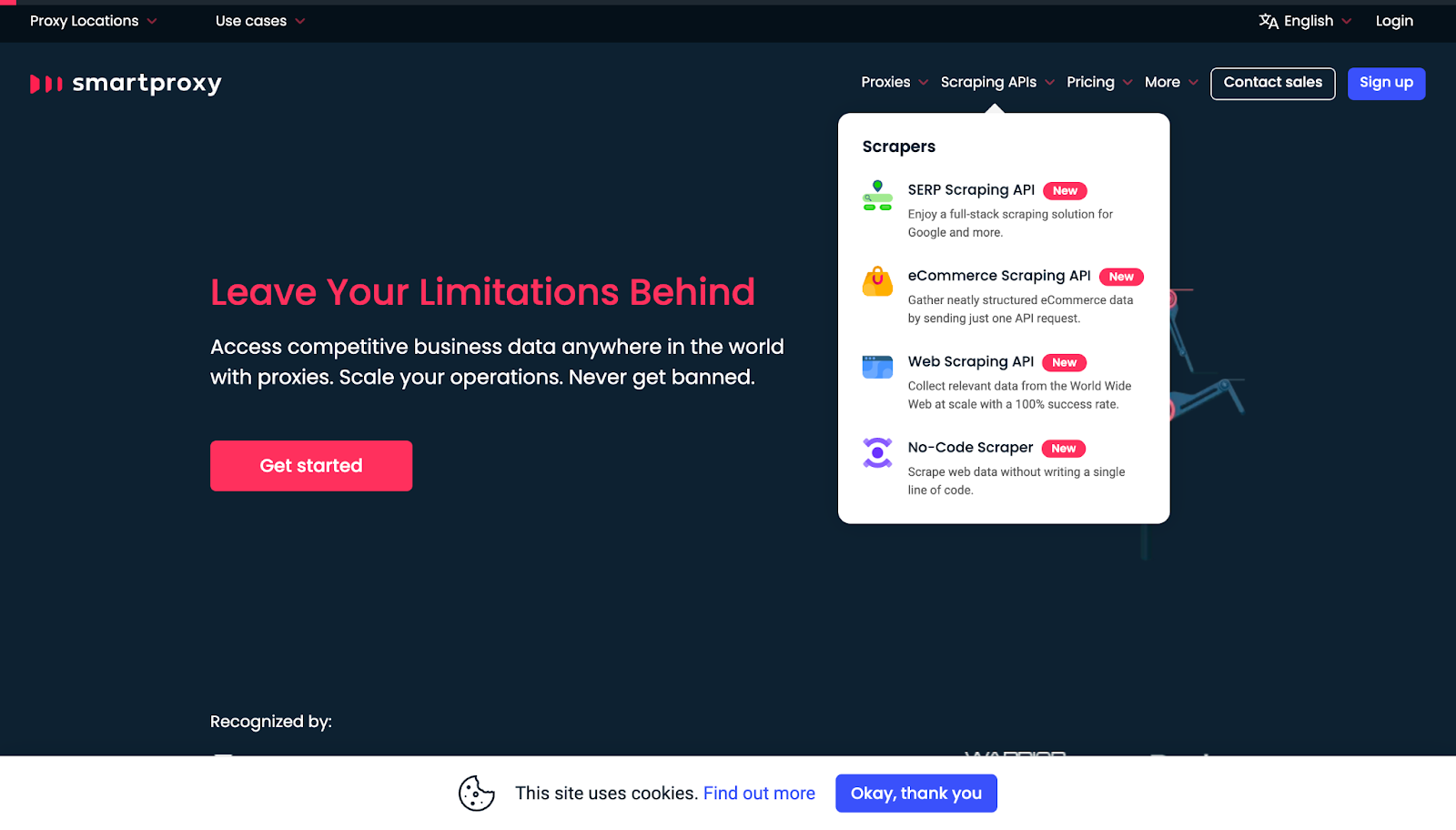Select SERP Scraping API menu item

[x=1003, y=210]
